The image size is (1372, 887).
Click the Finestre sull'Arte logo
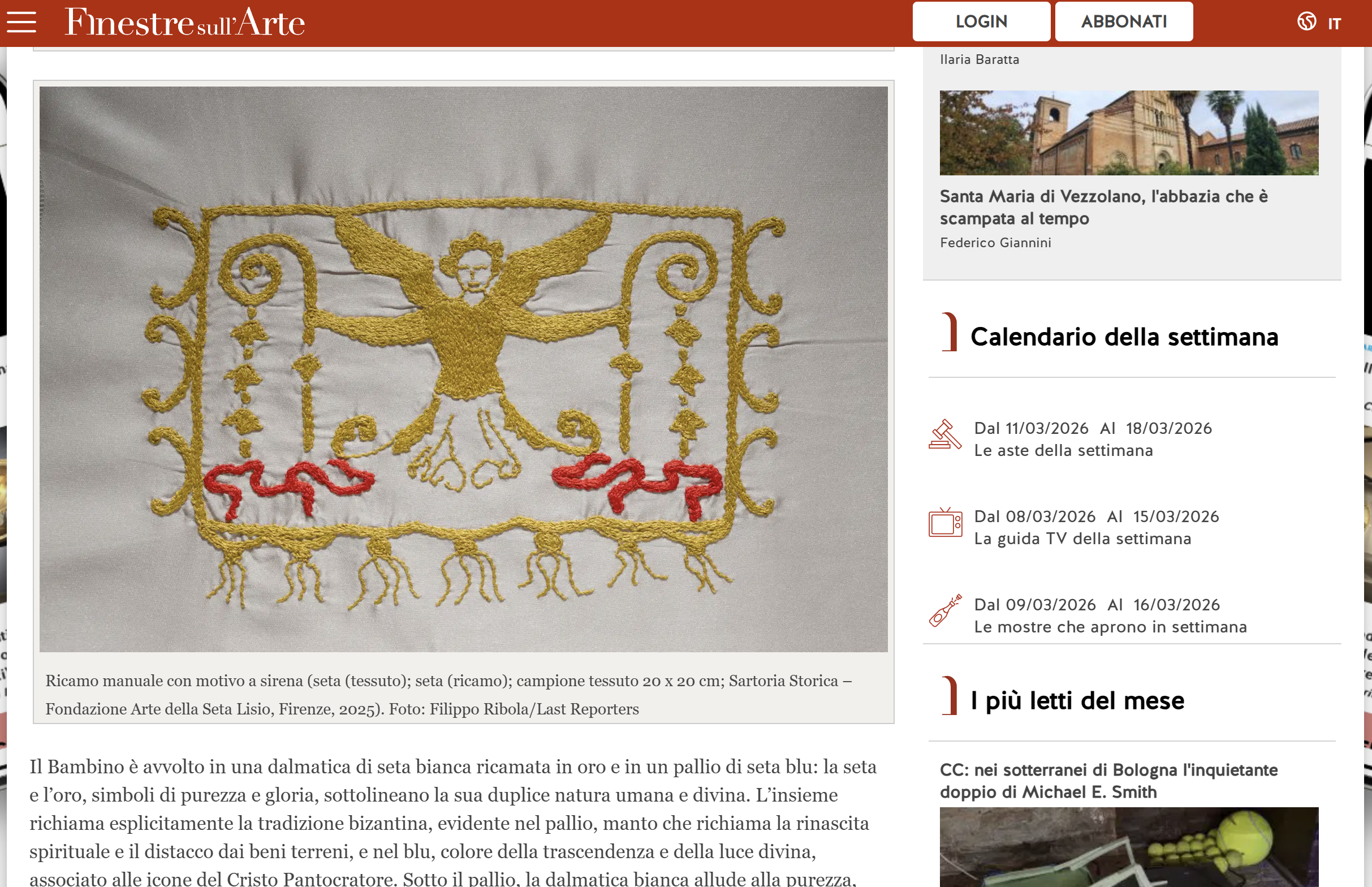184,23
